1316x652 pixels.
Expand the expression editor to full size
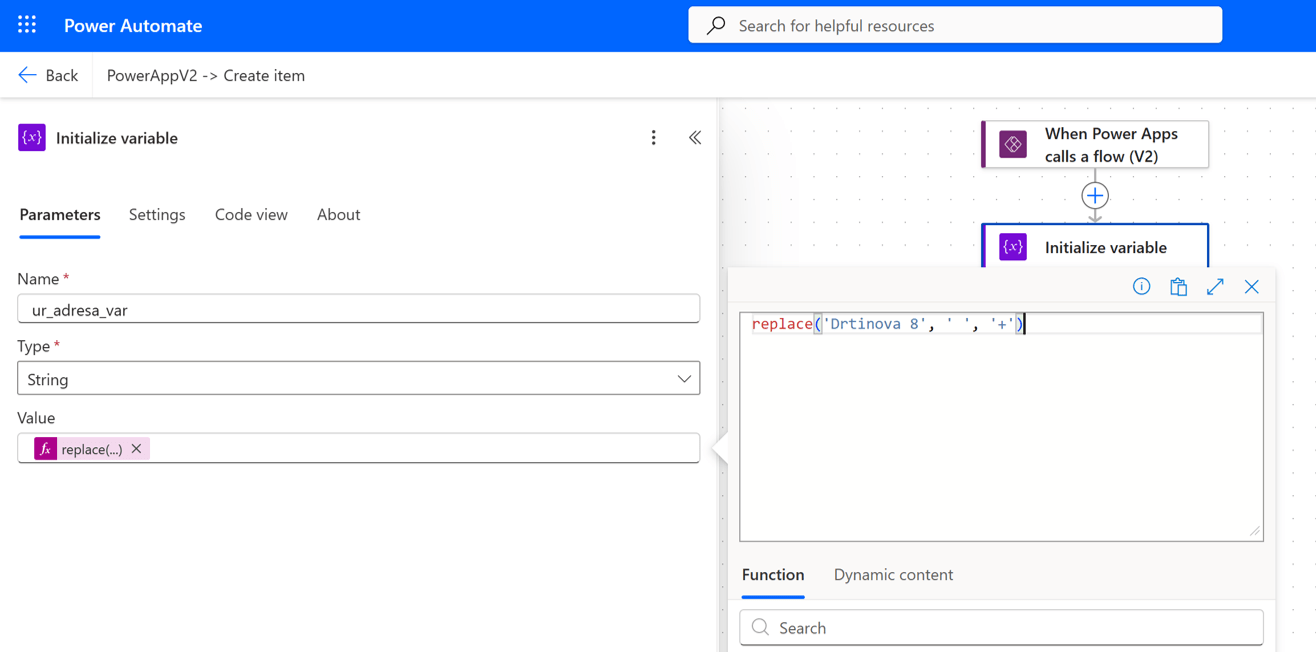(1215, 287)
